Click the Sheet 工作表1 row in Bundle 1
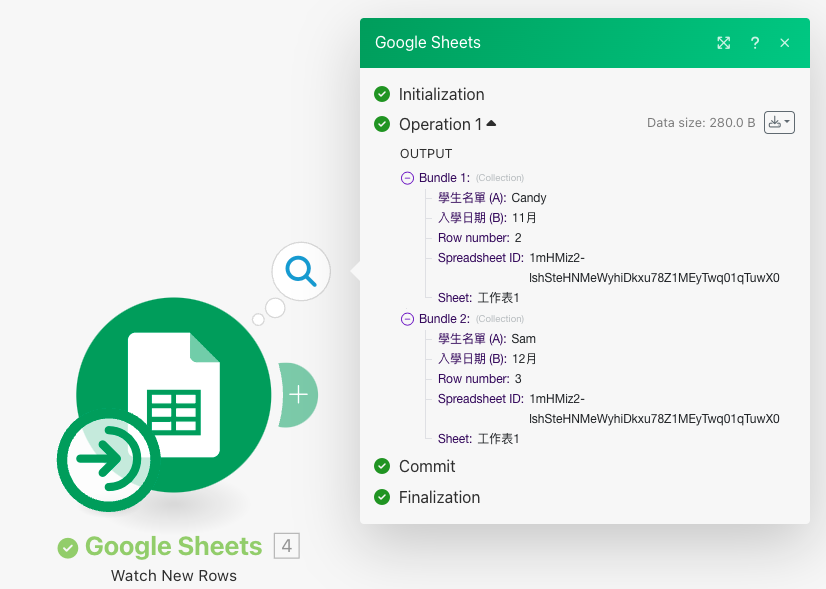Image resolution: width=826 pixels, height=589 pixels. (478, 298)
